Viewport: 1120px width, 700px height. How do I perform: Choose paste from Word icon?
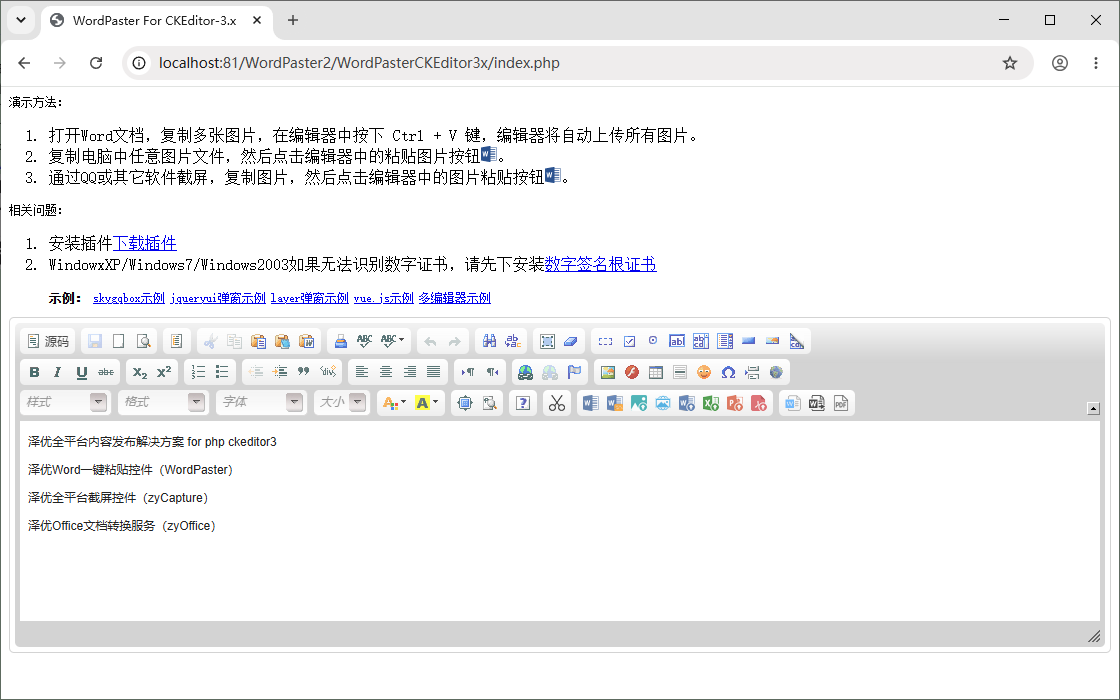(x=306, y=341)
